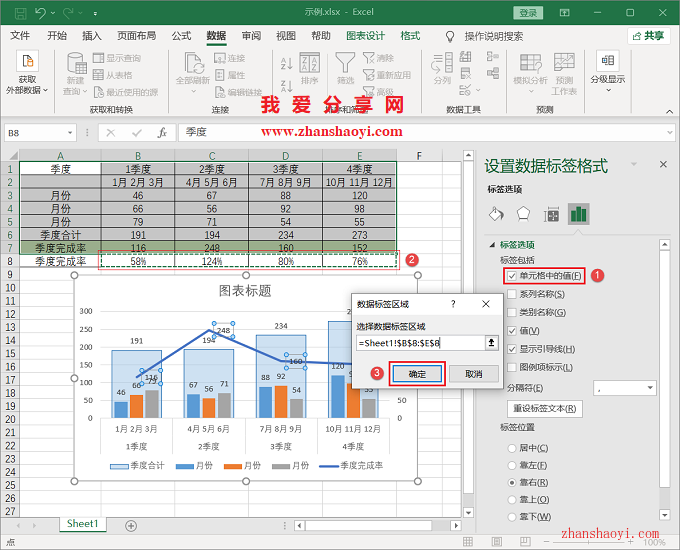Image resolution: width=680 pixels, height=550 pixels.
Task: Click add new sheet plus icon
Action: tap(131, 526)
